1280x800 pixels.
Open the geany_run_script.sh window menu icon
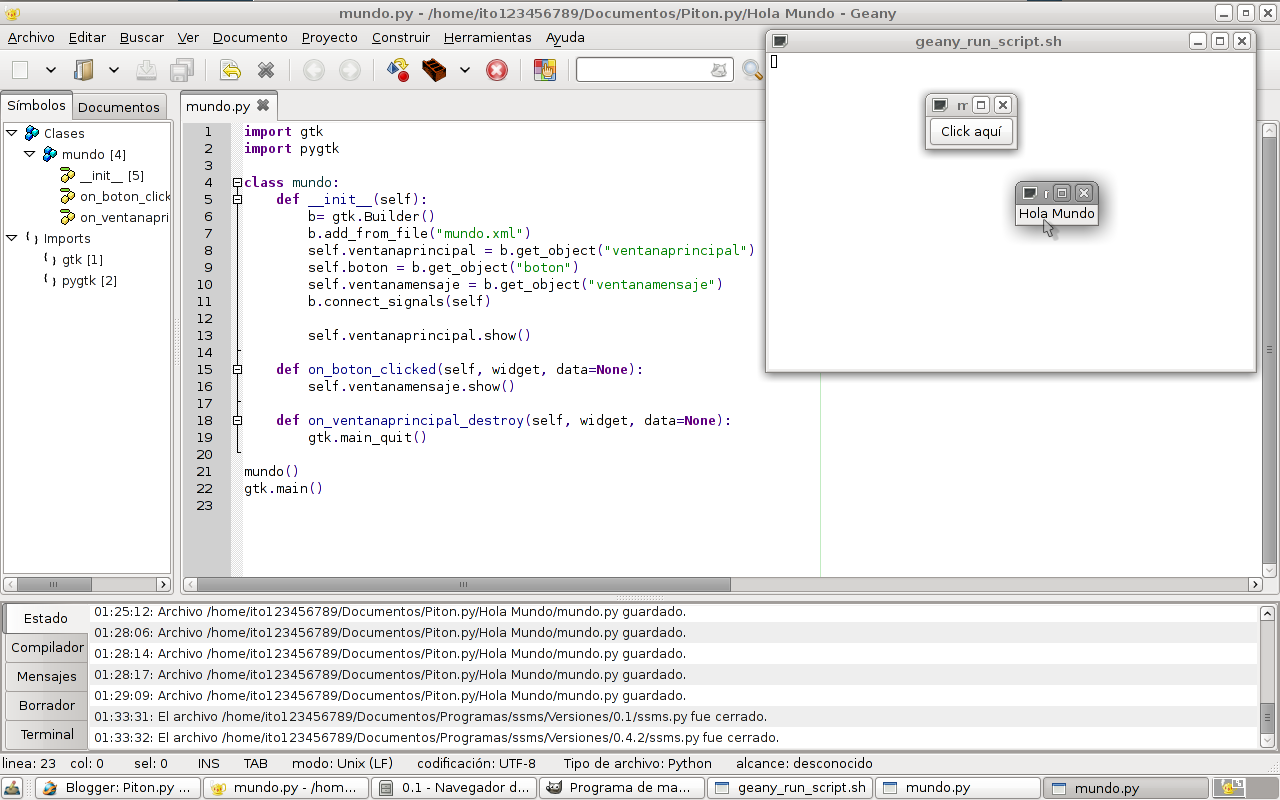click(x=780, y=41)
